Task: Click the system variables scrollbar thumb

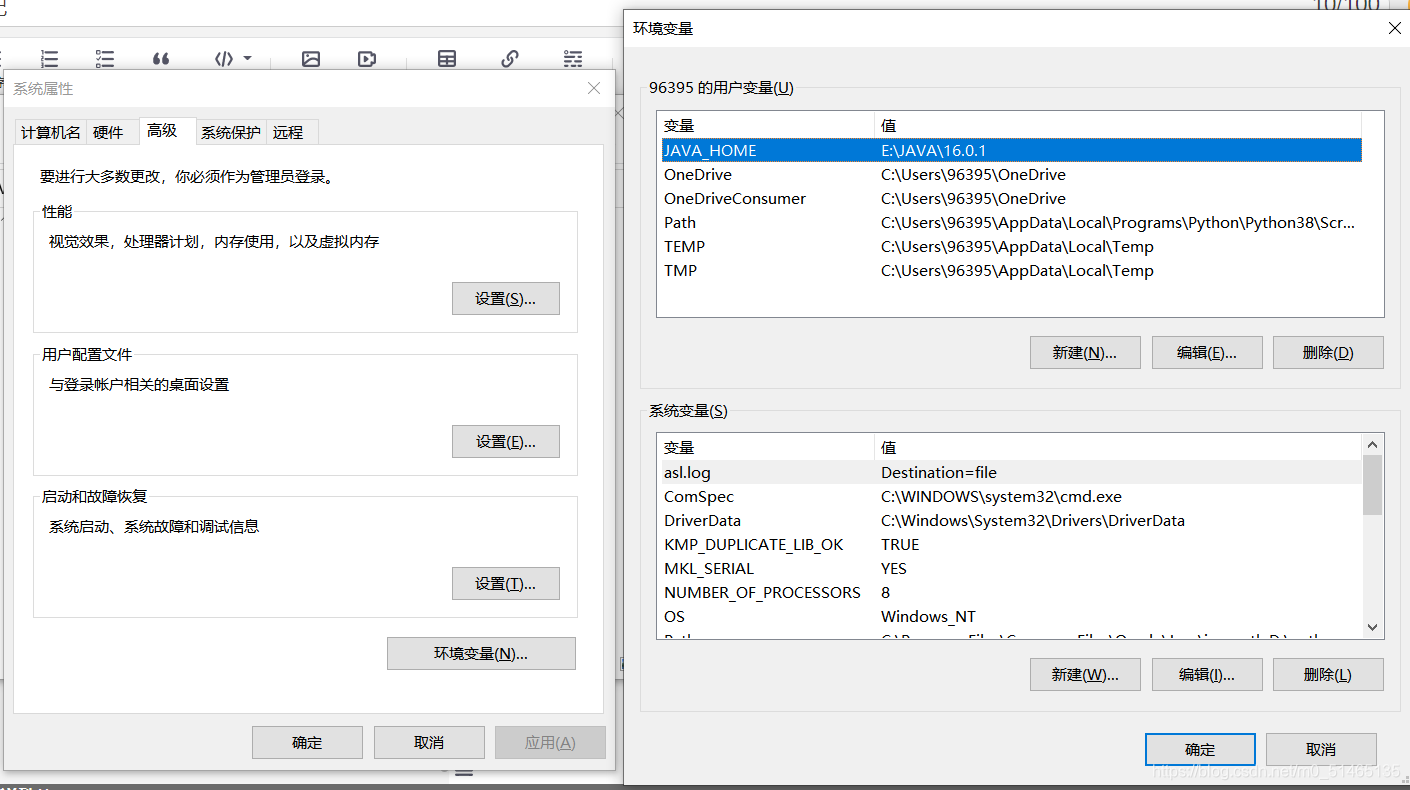Action: (x=1373, y=485)
